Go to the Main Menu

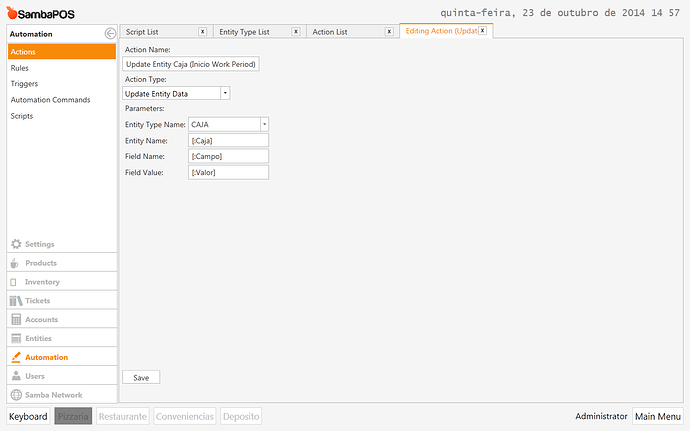pos(658,416)
